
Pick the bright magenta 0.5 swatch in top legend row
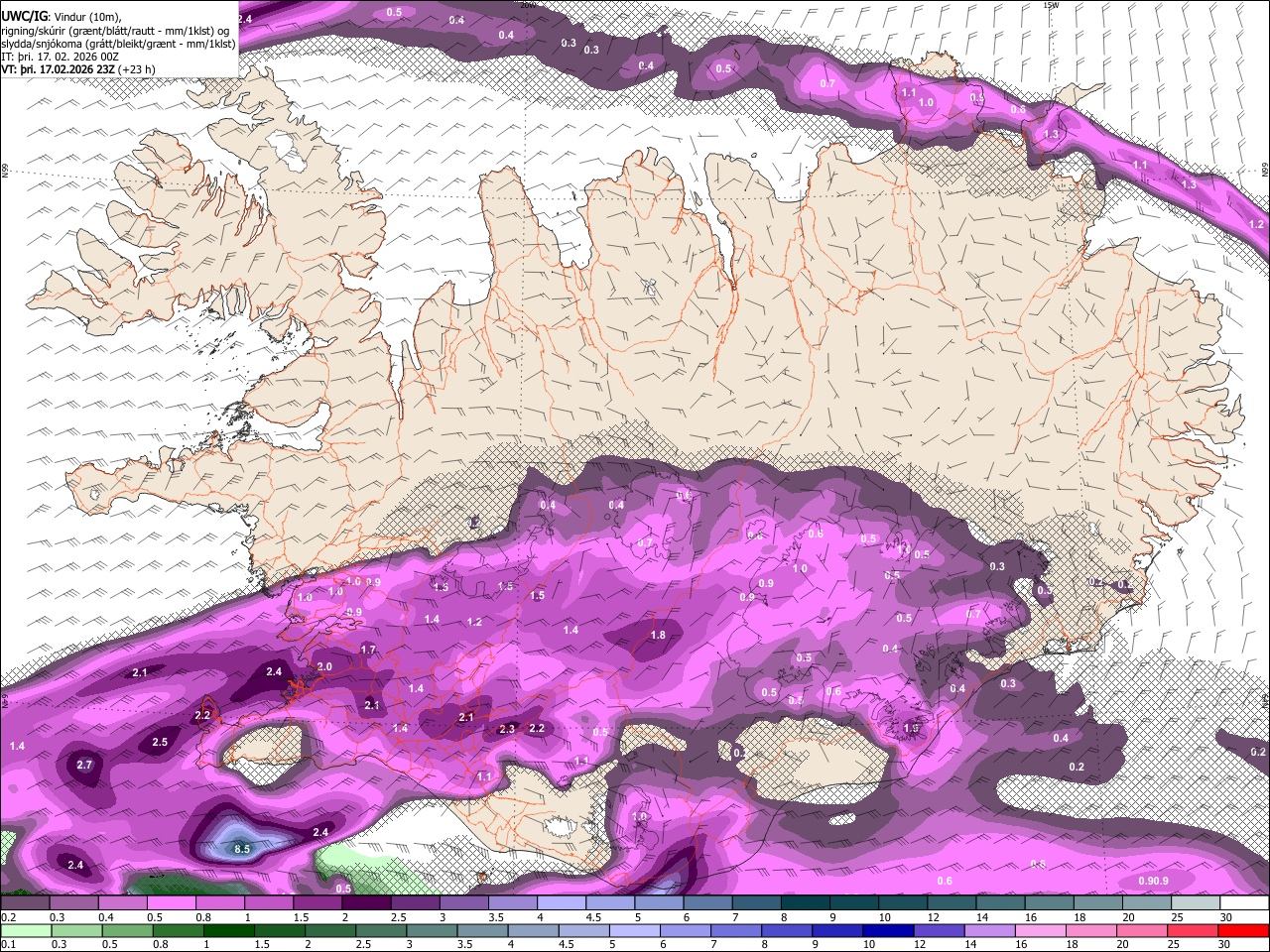(x=171, y=902)
